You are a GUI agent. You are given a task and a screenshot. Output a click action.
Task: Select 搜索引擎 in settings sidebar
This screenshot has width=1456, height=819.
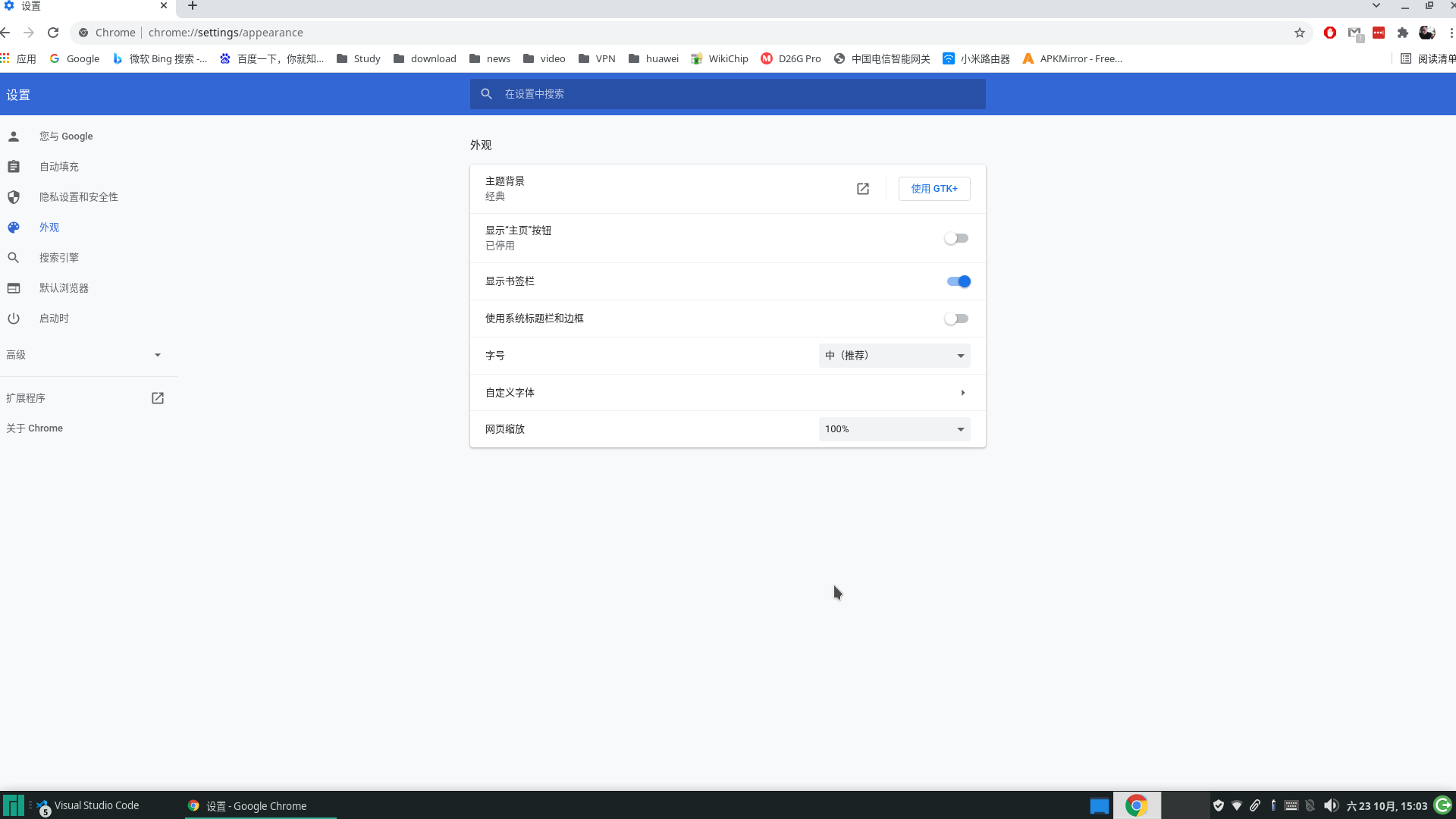tap(59, 258)
